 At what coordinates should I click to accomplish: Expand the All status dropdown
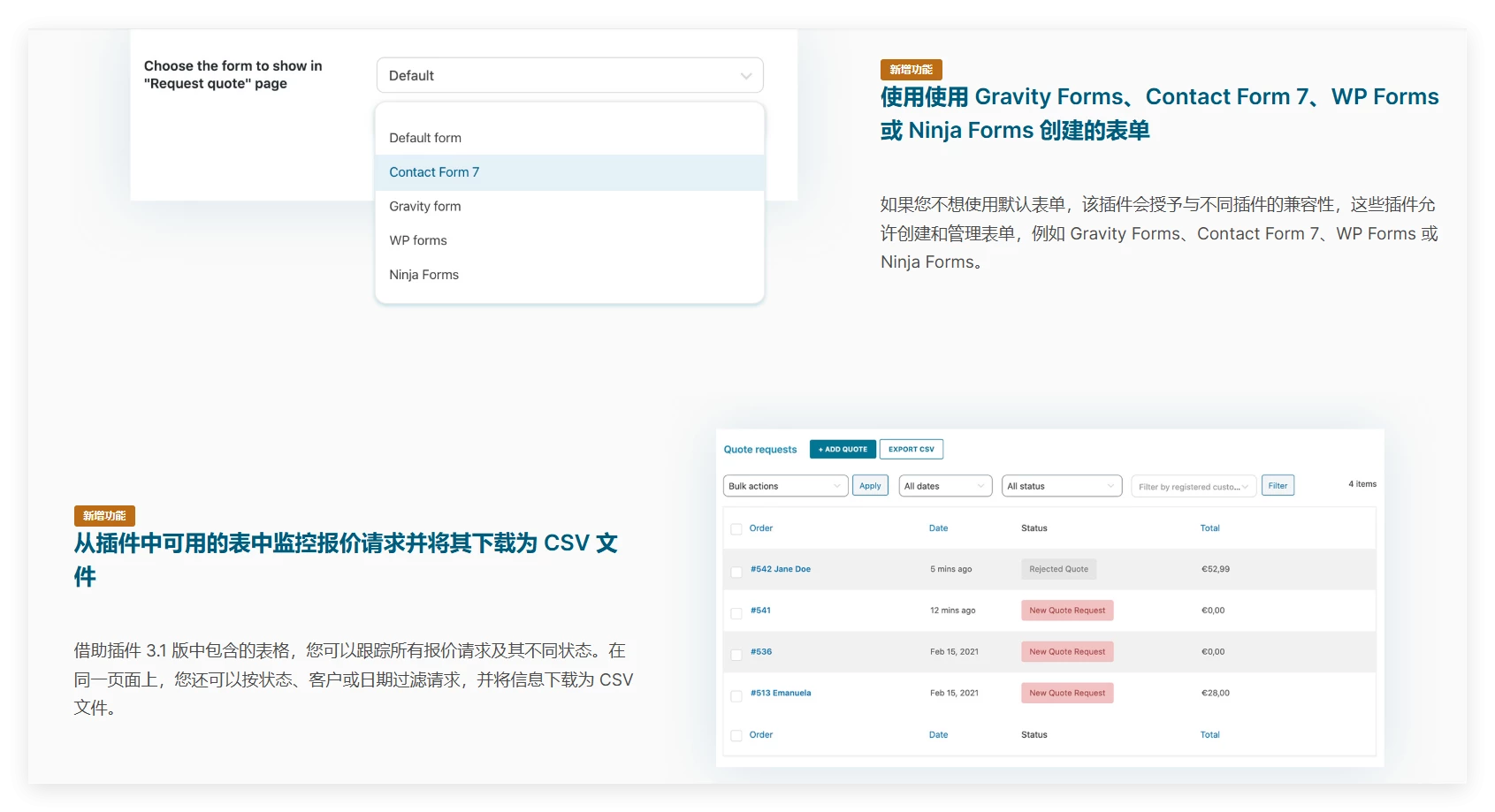click(x=1061, y=486)
